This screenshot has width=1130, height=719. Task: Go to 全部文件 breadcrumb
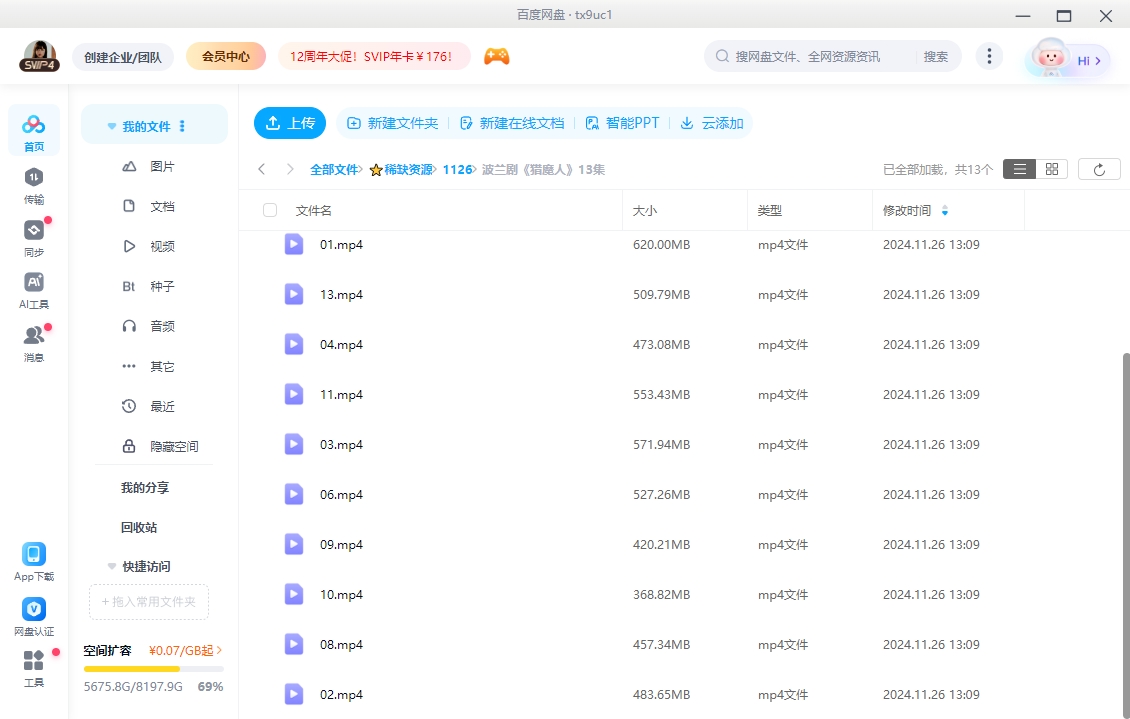(334, 169)
